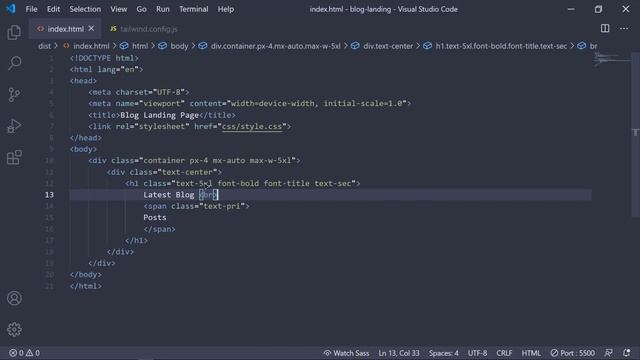Open Run and Debug view
Image resolution: width=640 pixels, height=360 pixels.
pos(14,126)
